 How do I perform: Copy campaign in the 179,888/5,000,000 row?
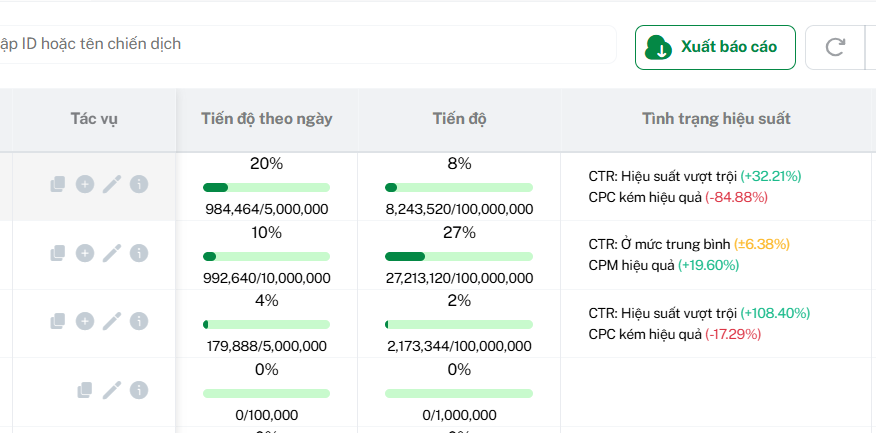(x=58, y=321)
